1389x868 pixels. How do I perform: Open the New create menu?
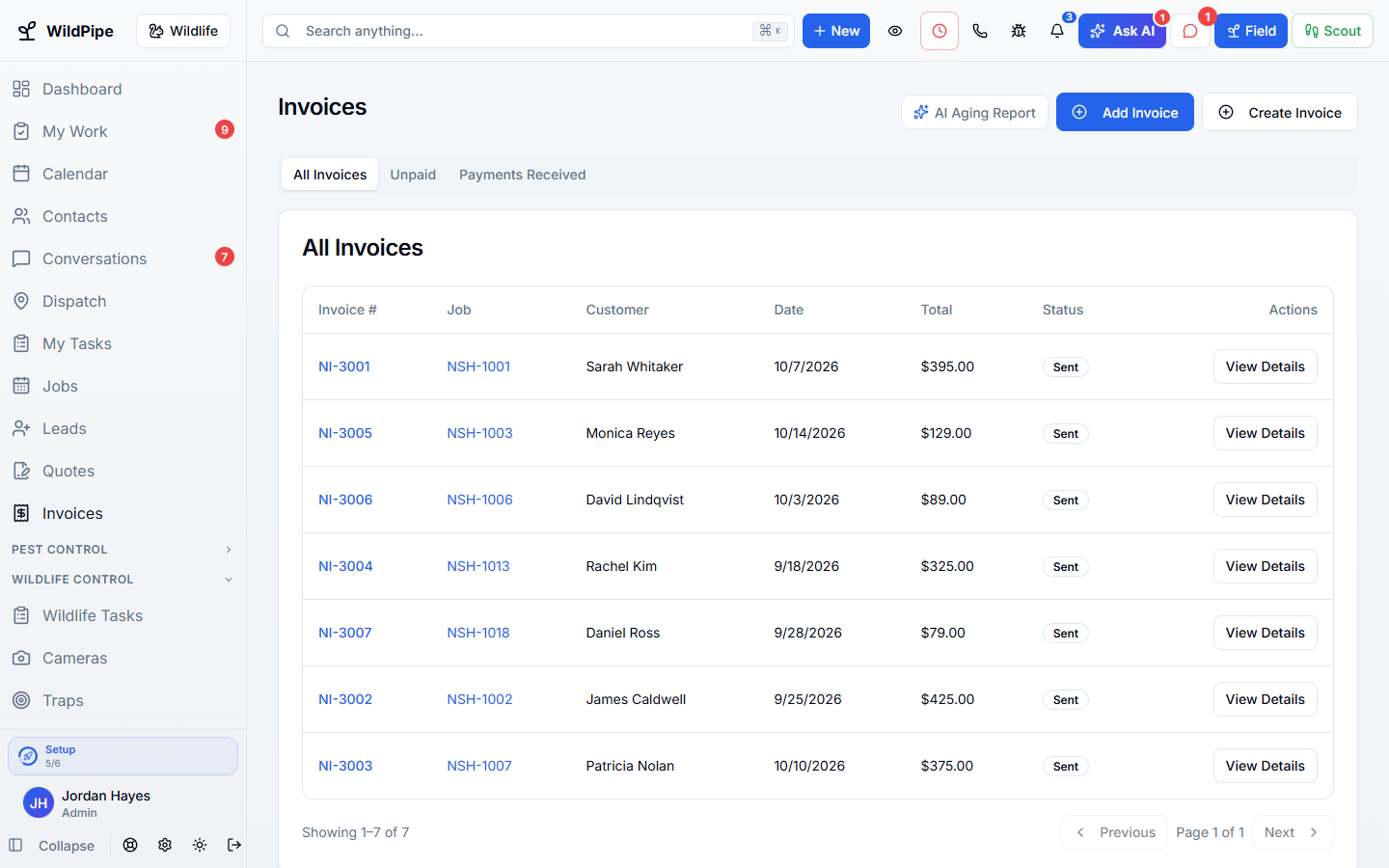[x=836, y=31]
